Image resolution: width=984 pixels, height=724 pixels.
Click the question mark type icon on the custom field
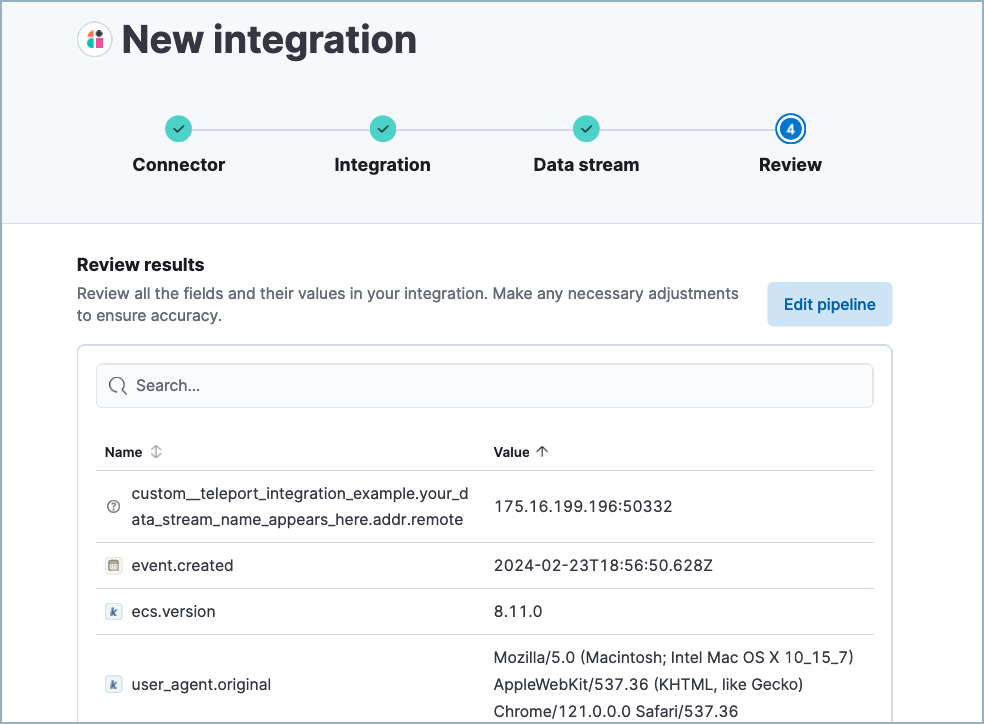pyautogui.click(x=113, y=506)
